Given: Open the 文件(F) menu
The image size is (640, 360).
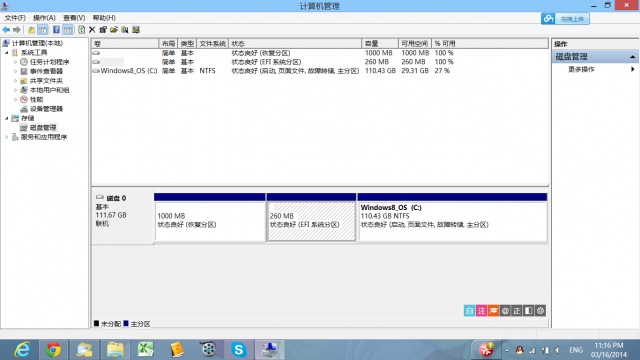Looking at the screenshot, I should 15,18.
